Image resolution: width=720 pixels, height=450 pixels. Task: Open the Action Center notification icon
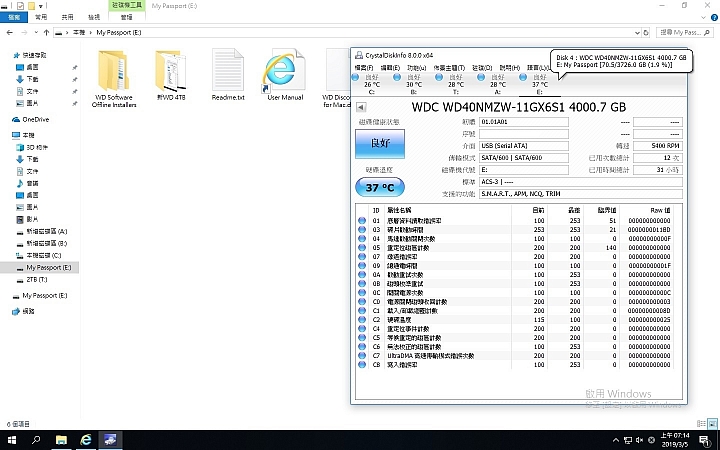pos(705,440)
